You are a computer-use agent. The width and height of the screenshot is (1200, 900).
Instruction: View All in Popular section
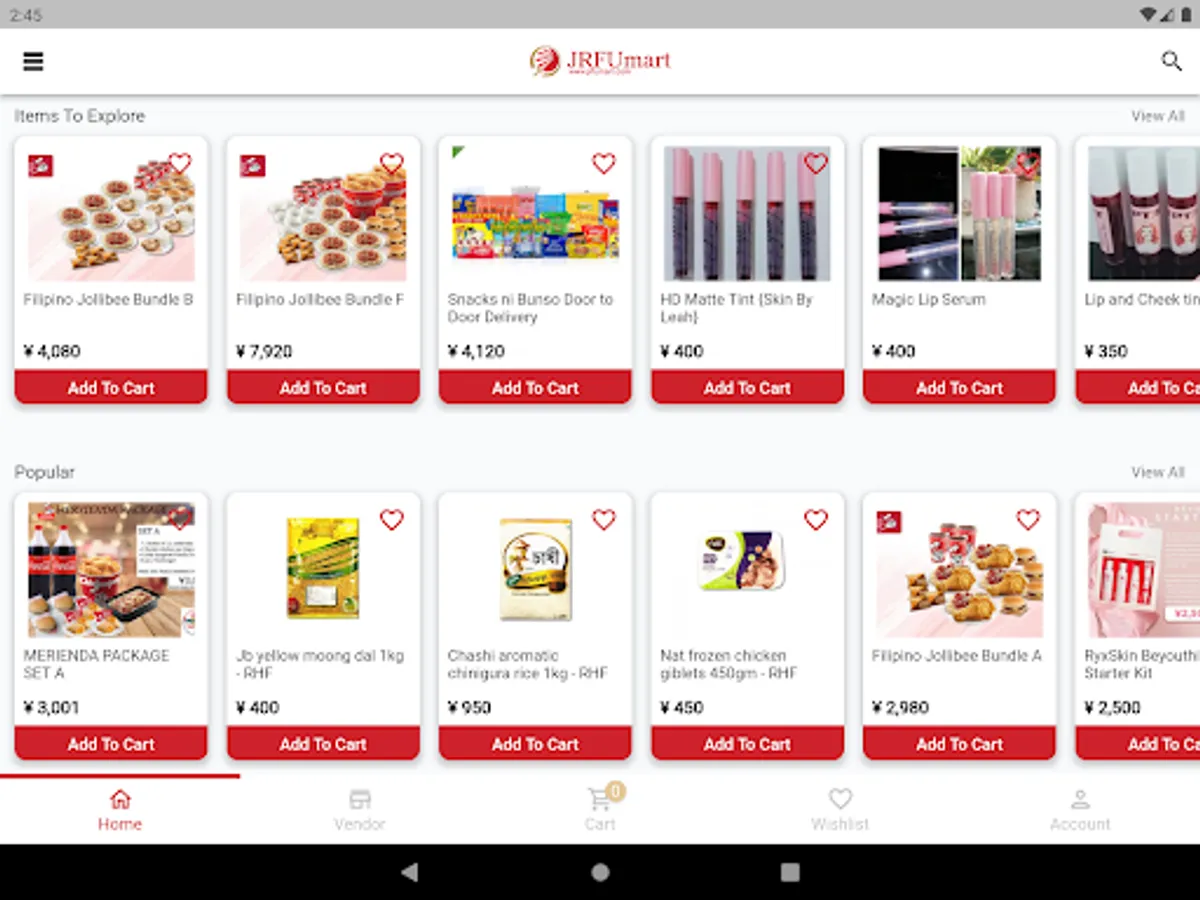pyautogui.click(x=1158, y=472)
